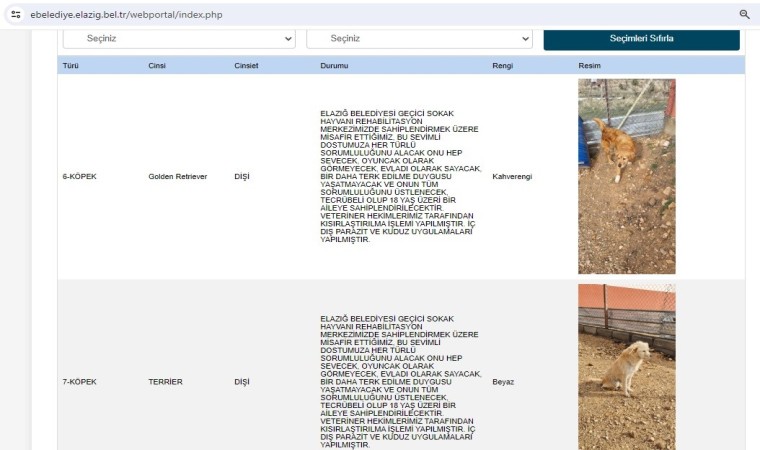
Task: Open the Golden Retriever dog photo
Action: pyautogui.click(x=626, y=176)
